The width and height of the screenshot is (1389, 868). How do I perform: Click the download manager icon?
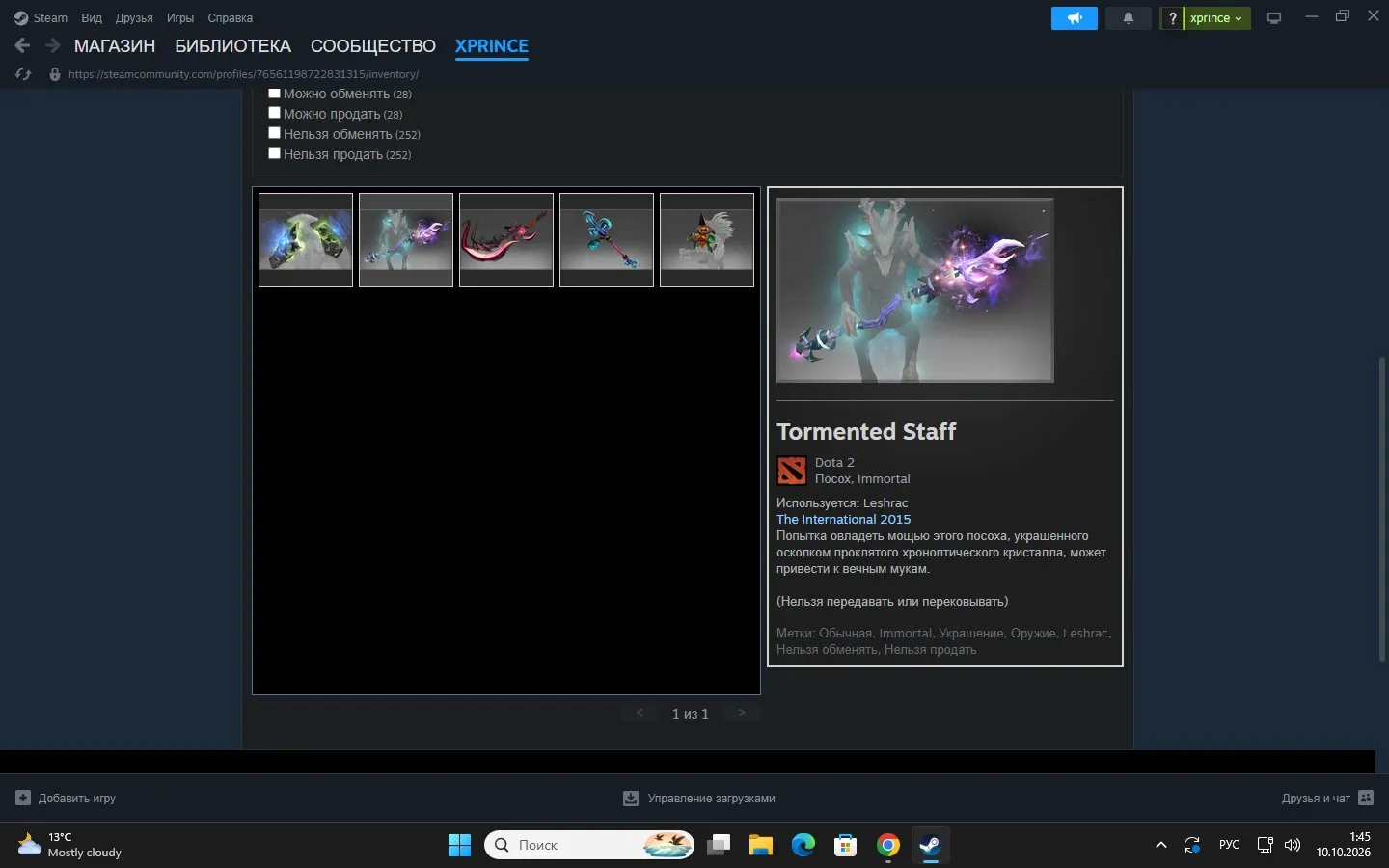[x=631, y=799]
